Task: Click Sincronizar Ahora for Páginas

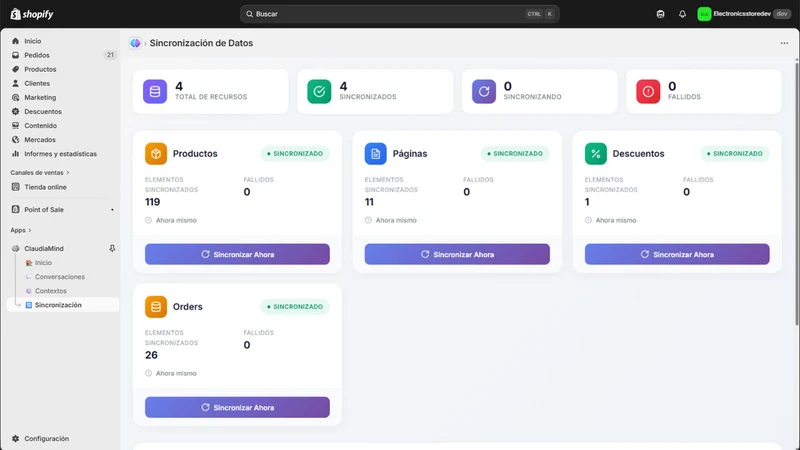Action: click(x=457, y=254)
